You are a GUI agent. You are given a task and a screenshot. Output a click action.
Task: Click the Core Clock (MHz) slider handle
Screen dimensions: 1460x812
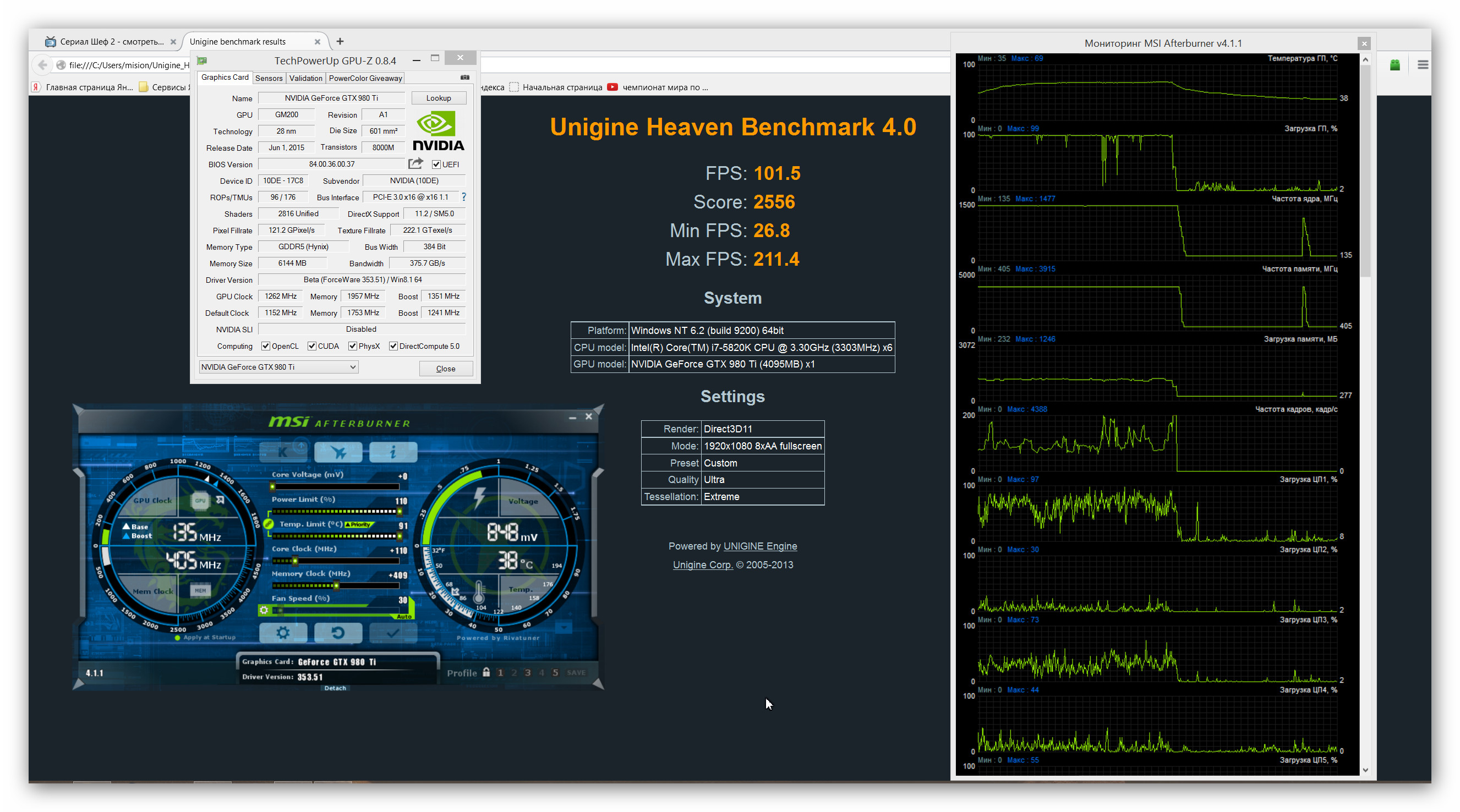click(x=295, y=561)
